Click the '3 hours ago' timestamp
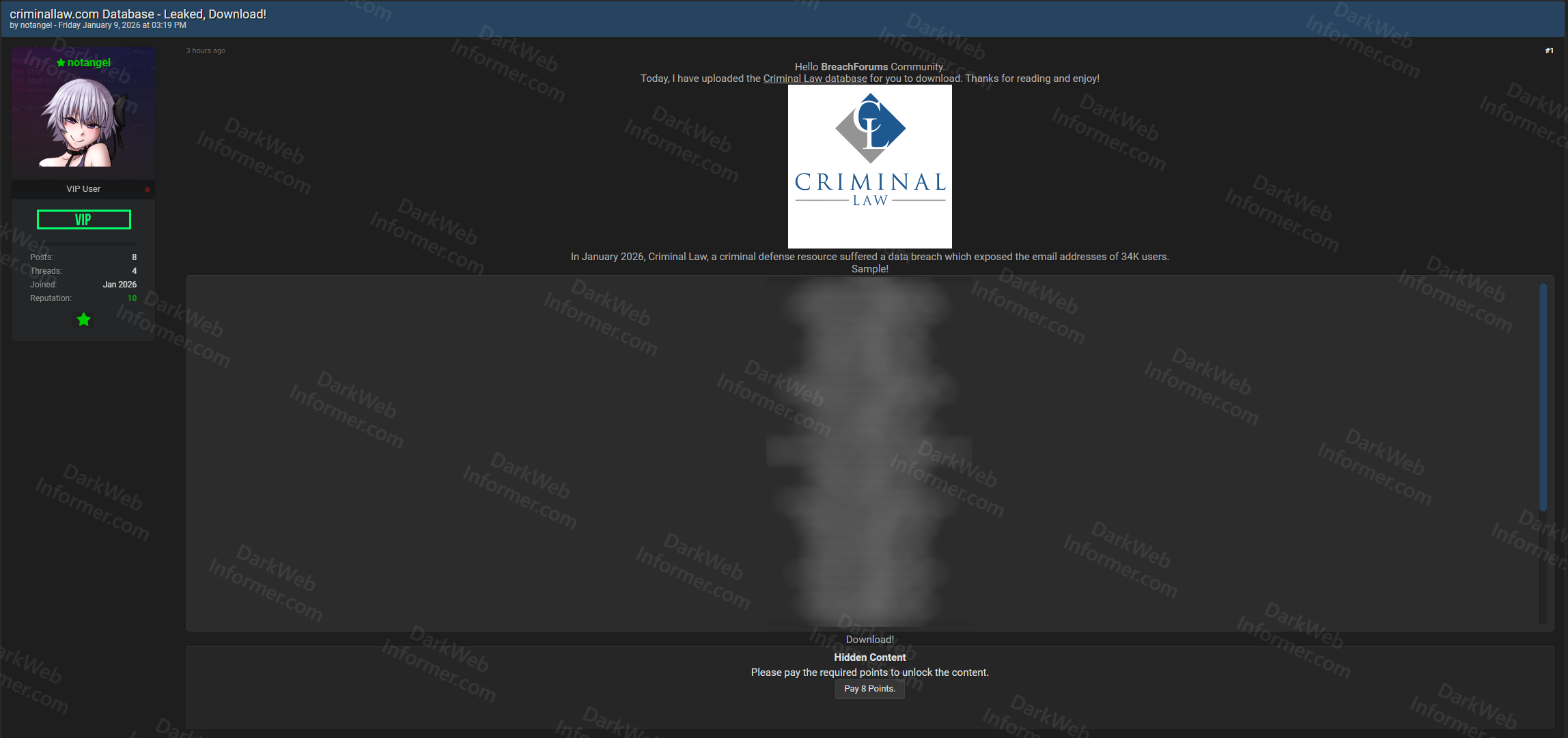This screenshot has width=1568, height=738. (x=206, y=51)
